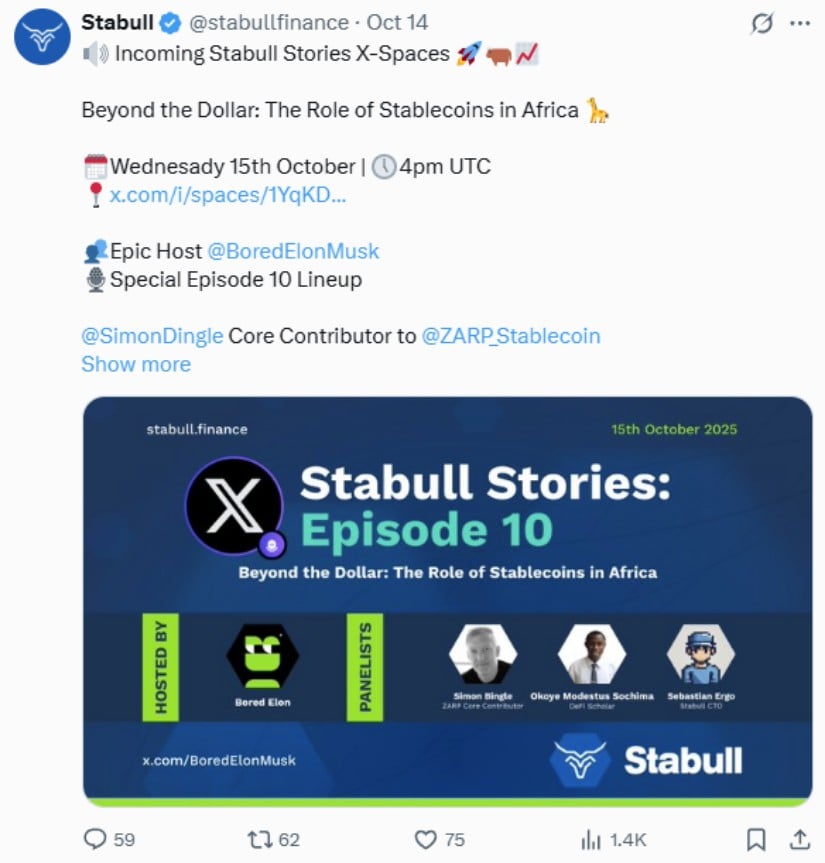Screen dimensions: 825x863
Task: Repost this Stabull tweet
Action: tap(259, 838)
